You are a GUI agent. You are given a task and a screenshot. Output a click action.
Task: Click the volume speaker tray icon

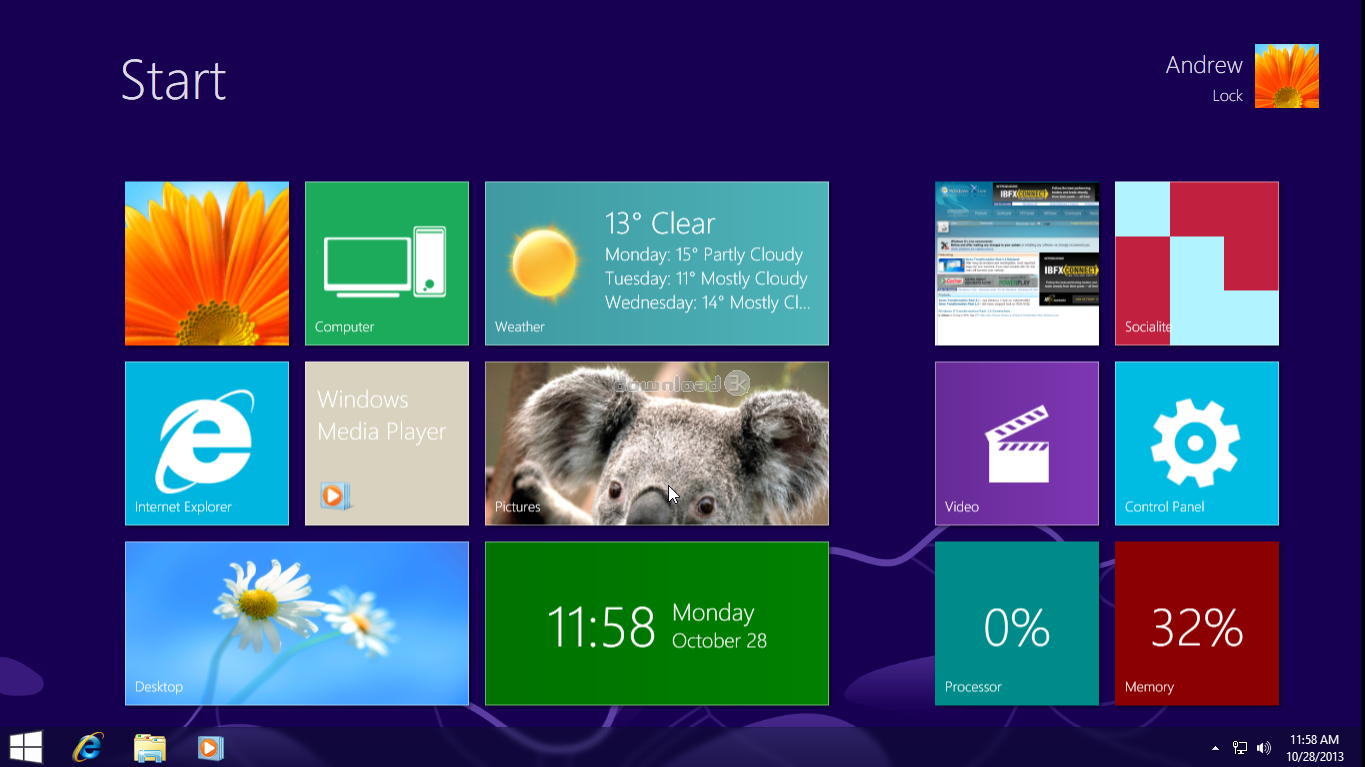[x=1264, y=748]
